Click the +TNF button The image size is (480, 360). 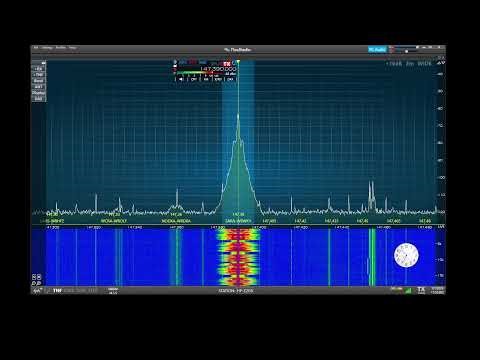tap(39, 75)
